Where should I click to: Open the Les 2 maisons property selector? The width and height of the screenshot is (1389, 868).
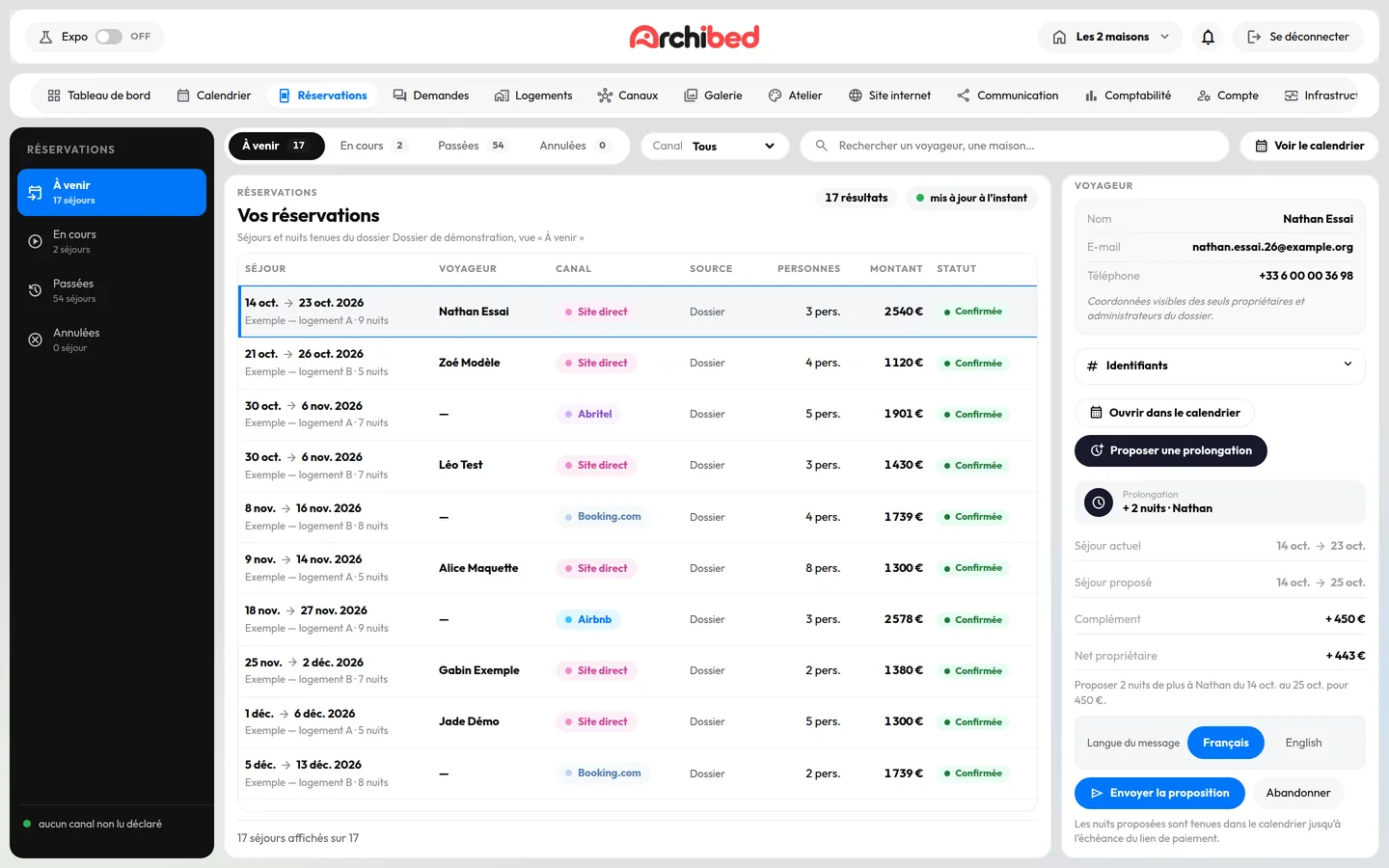point(1110,37)
